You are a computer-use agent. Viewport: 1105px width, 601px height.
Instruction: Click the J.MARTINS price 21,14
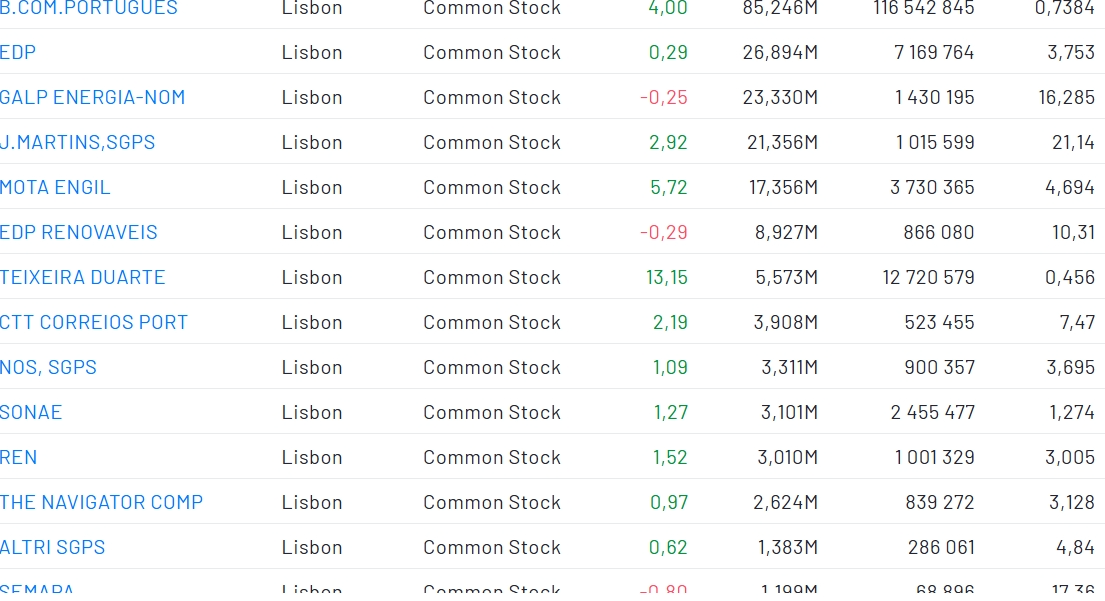tap(1073, 142)
